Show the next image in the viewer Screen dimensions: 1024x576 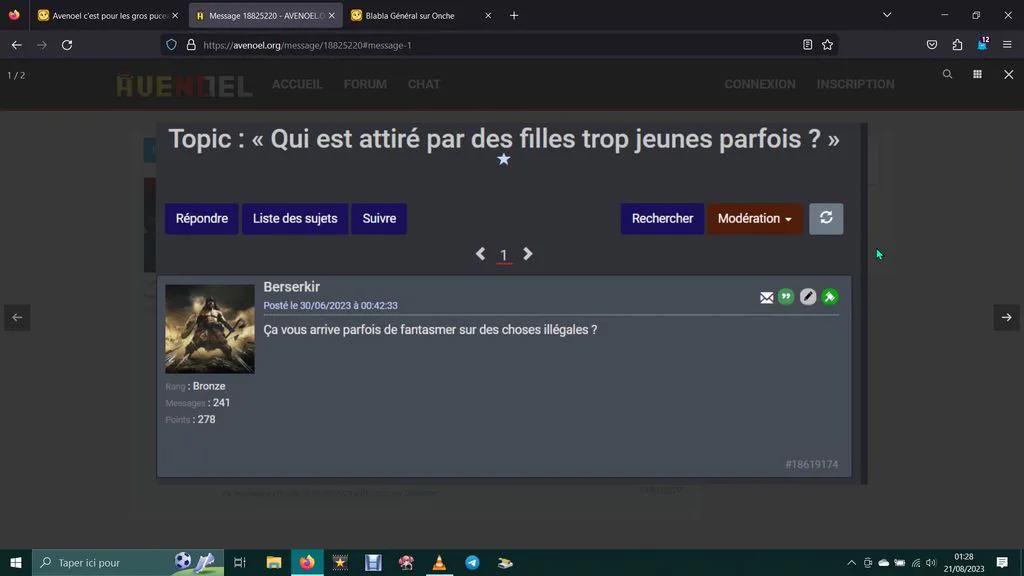[x=1006, y=317]
